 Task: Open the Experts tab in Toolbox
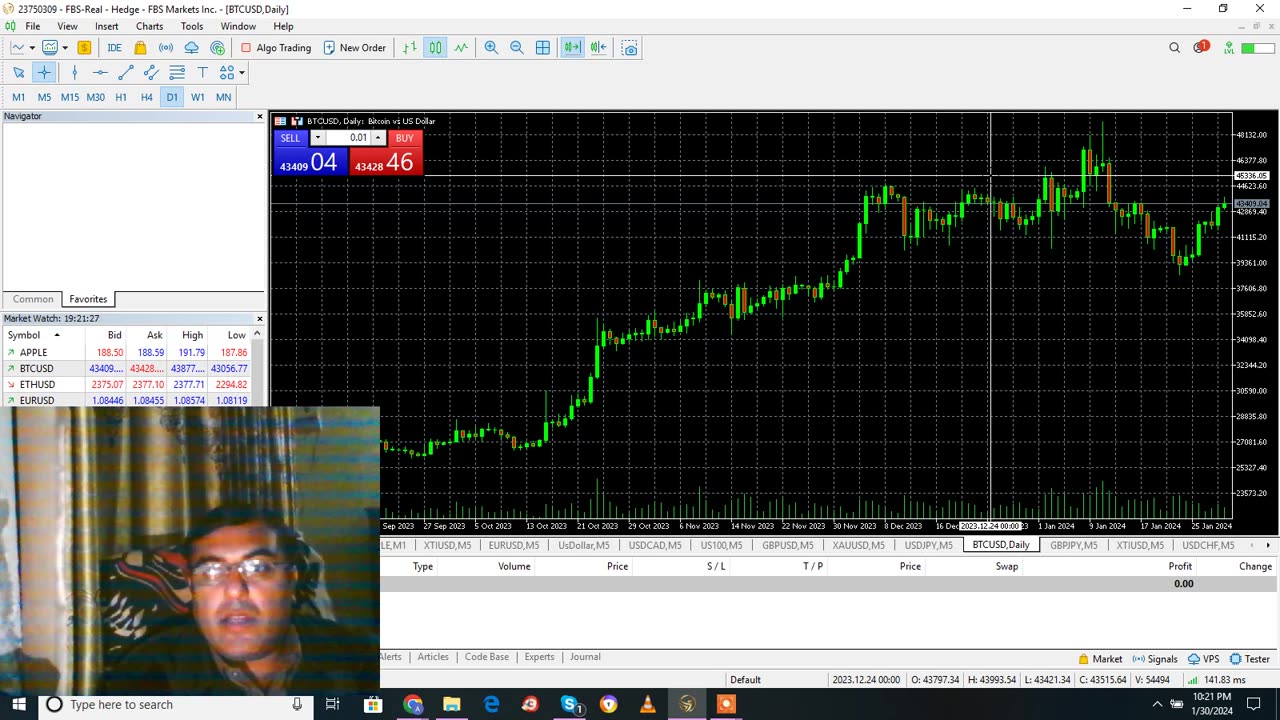click(x=539, y=657)
